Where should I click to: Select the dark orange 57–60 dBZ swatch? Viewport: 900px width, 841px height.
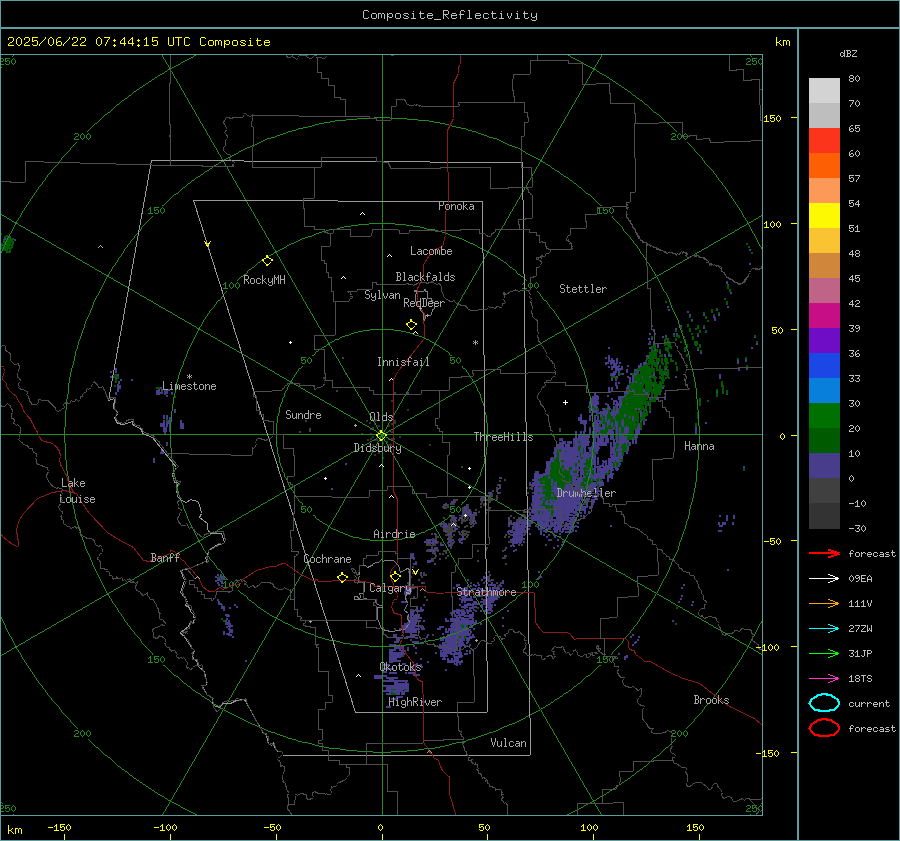[x=824, y=166]
